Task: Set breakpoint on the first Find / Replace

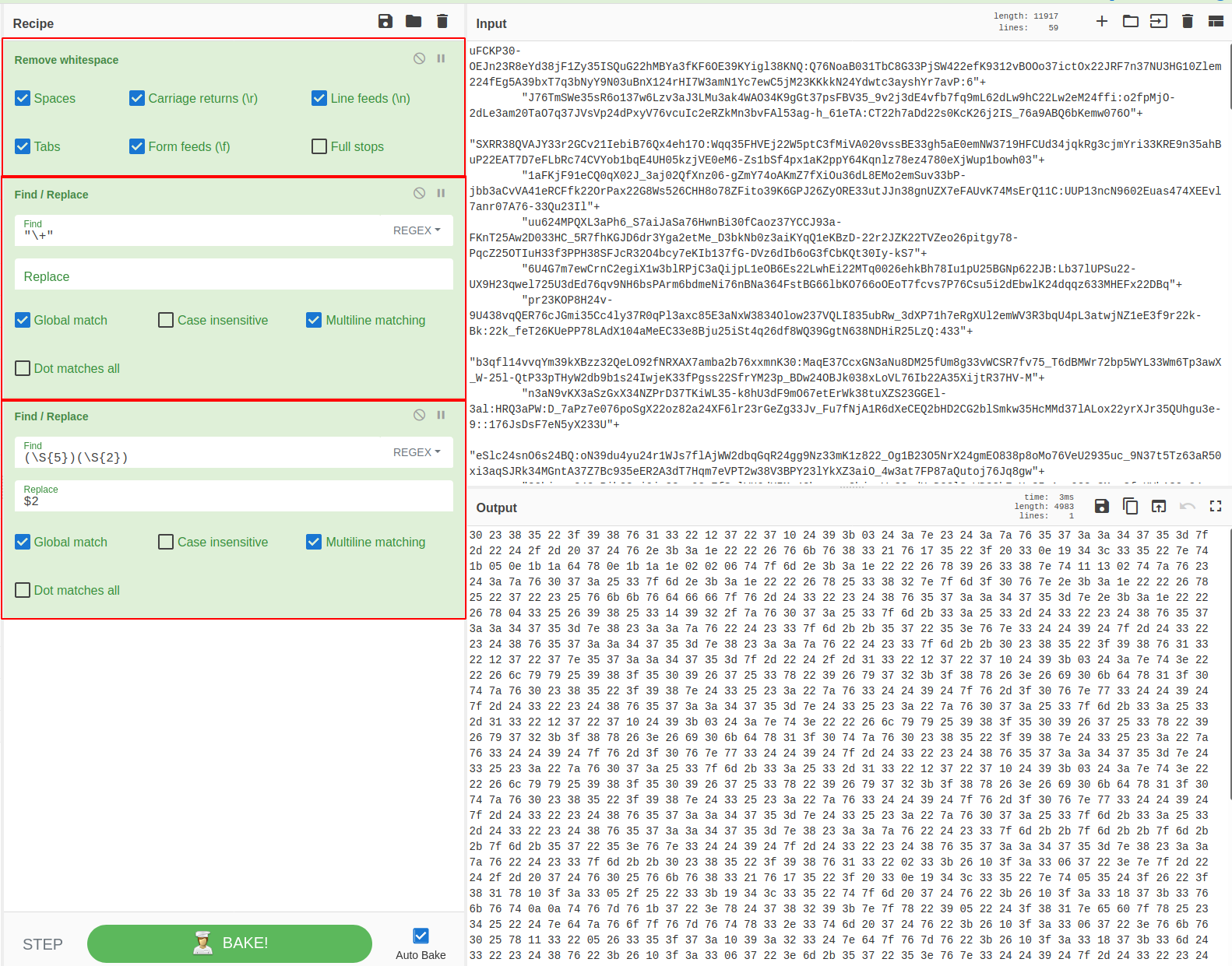Action: [441, 193]
